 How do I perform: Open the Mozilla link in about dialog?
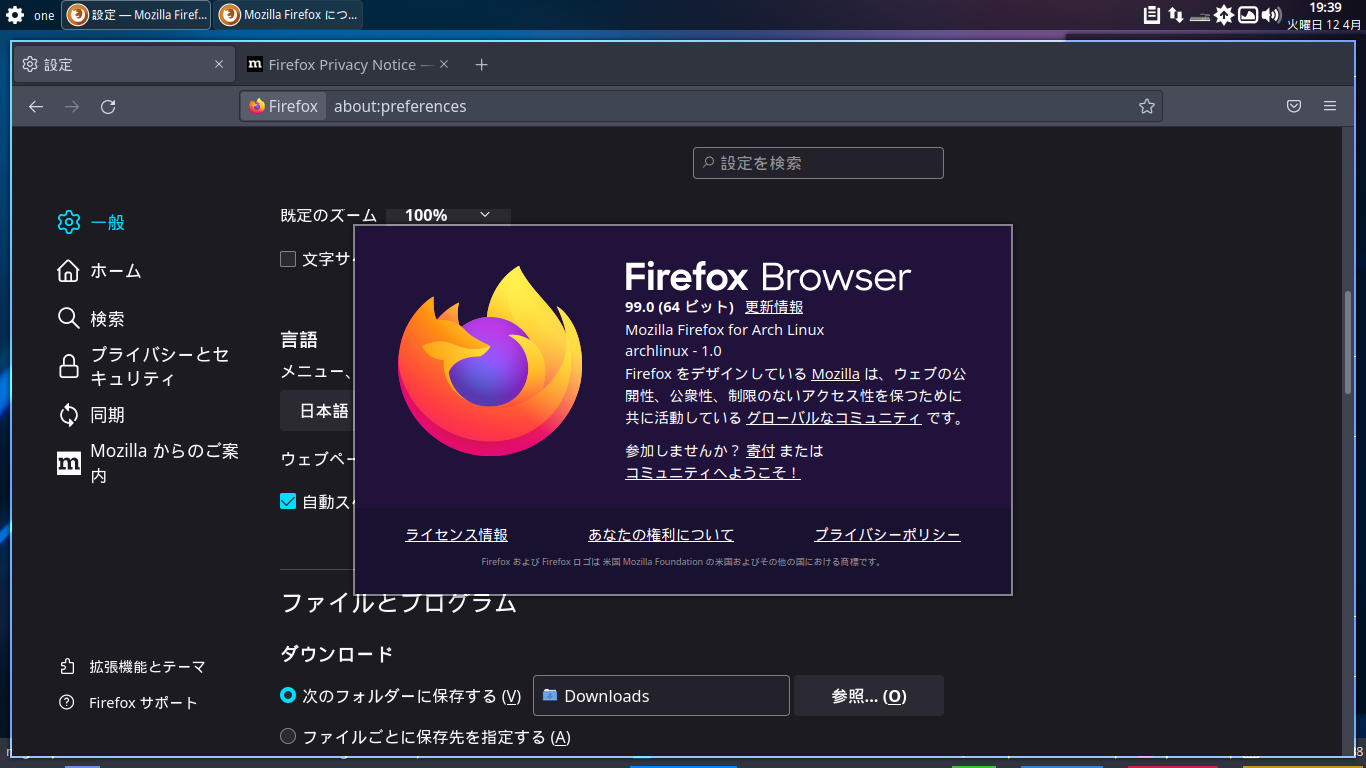click(835, 374)
